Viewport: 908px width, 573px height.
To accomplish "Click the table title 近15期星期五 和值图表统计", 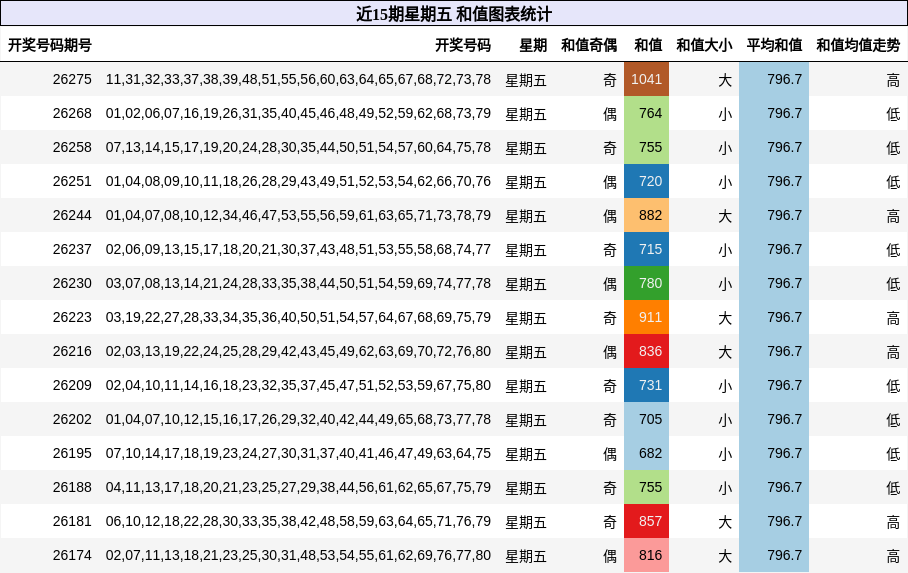I will click(454, 13).
